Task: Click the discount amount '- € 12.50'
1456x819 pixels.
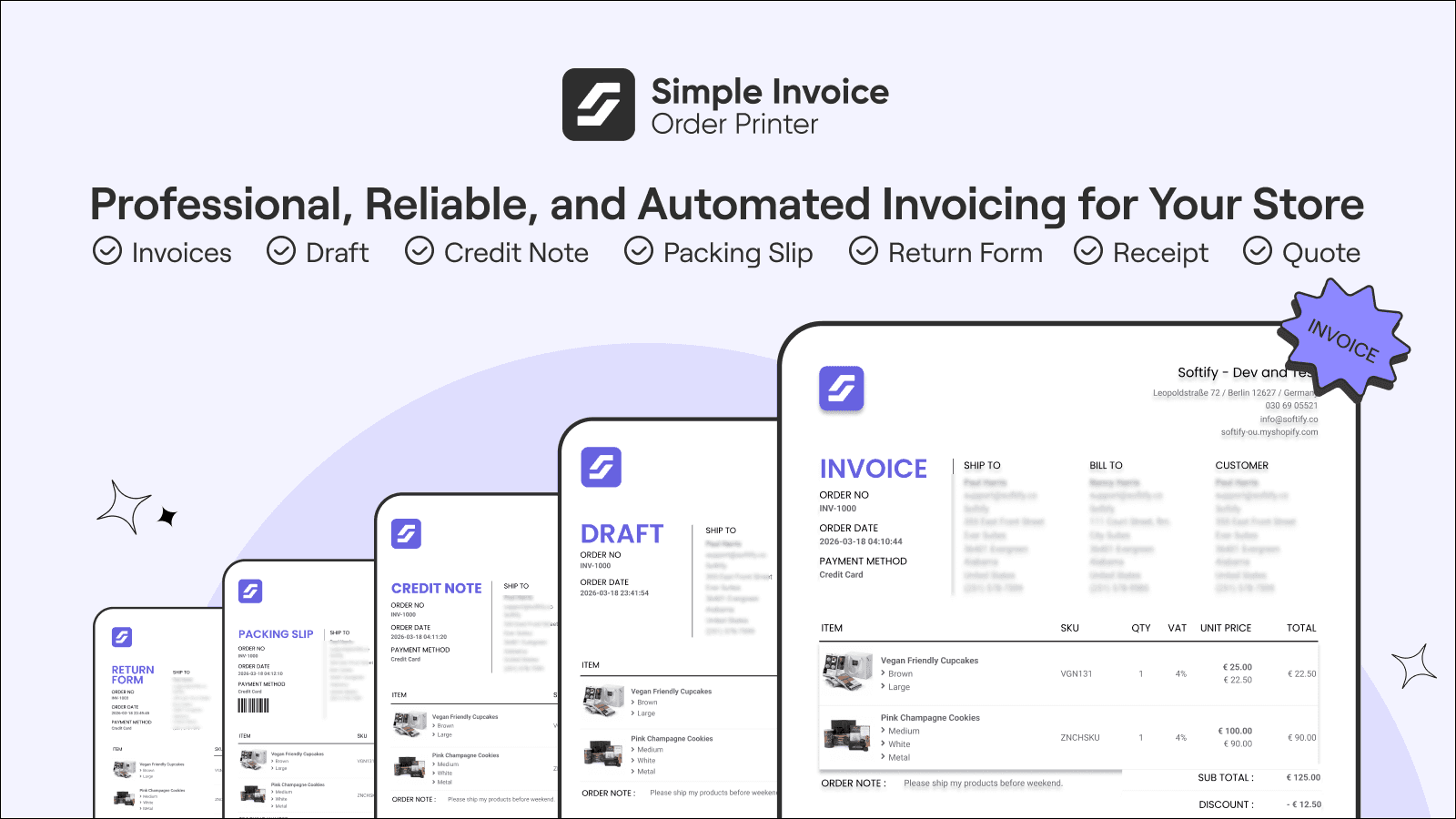Action: pos(1303,804)
